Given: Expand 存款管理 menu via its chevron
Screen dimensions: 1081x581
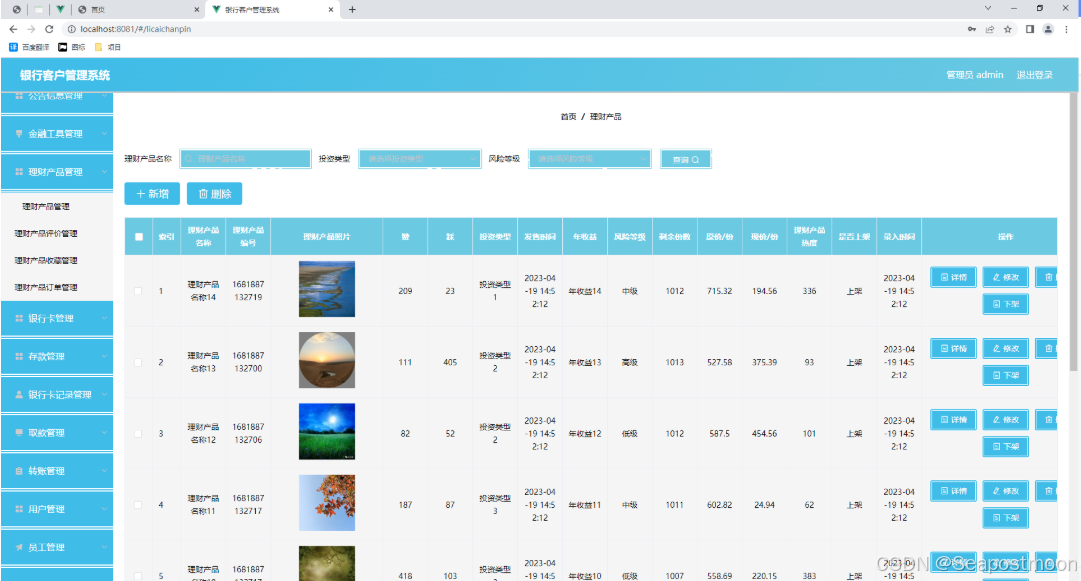Looking at the screenshot, I should 104,356.
